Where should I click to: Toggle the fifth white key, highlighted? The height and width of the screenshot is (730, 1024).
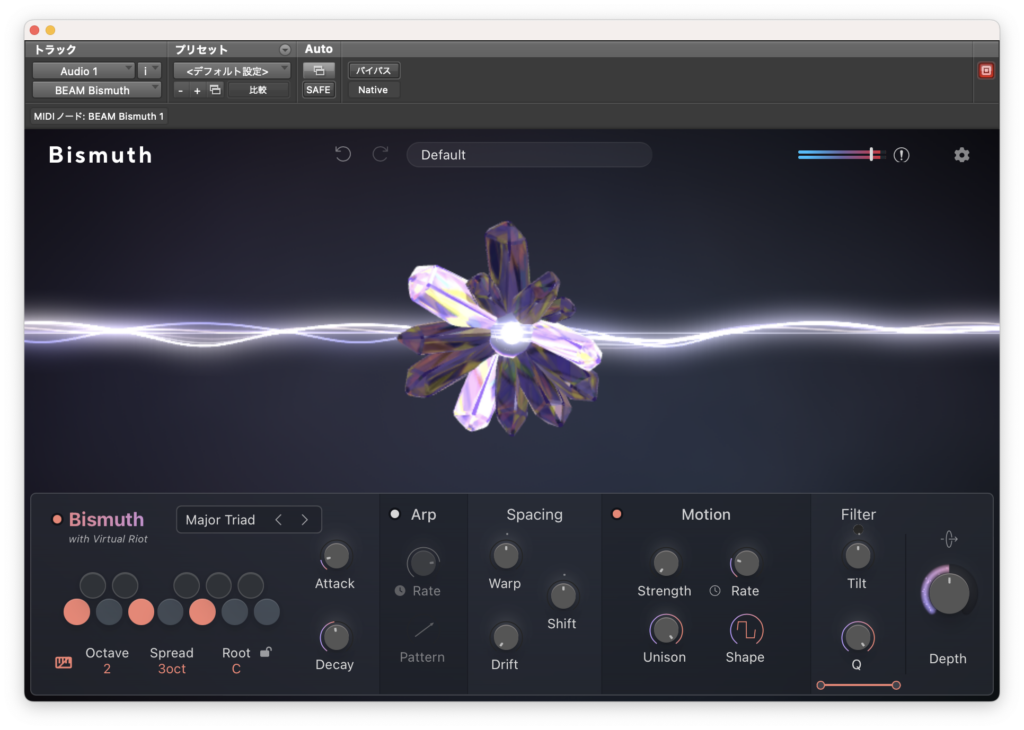[202, 612]
